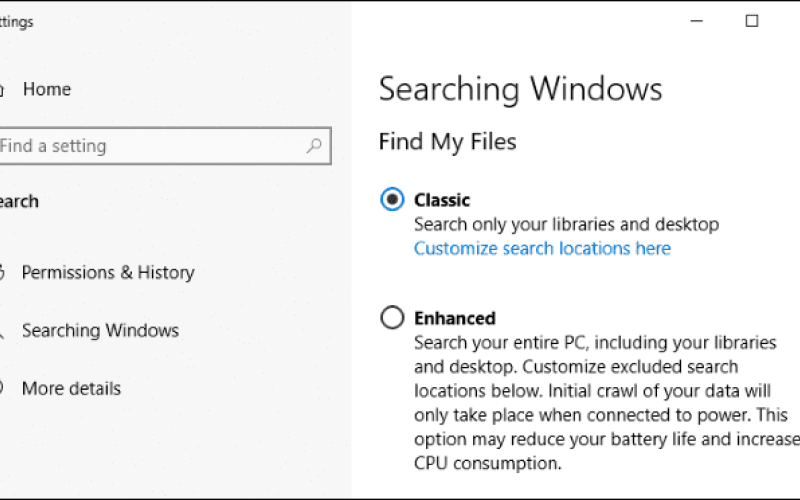Focus the Find a setting search field
This screenshot has height=500, width=800.
[165, 146]
